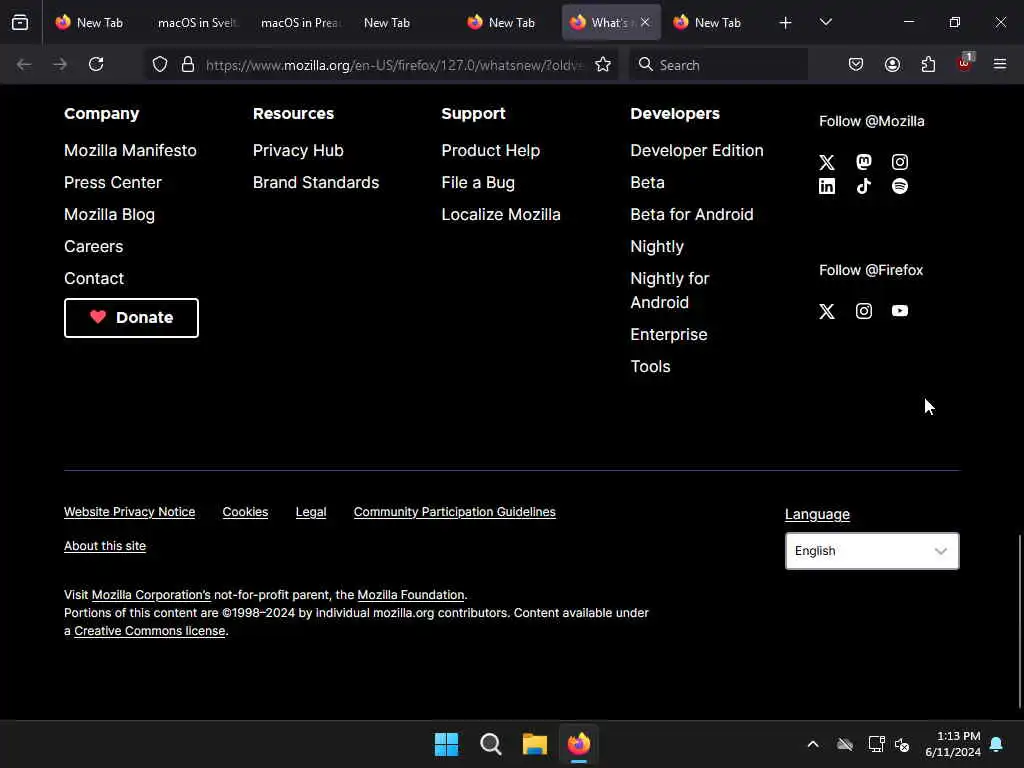Open Developer Edition link

pos(697,150)
